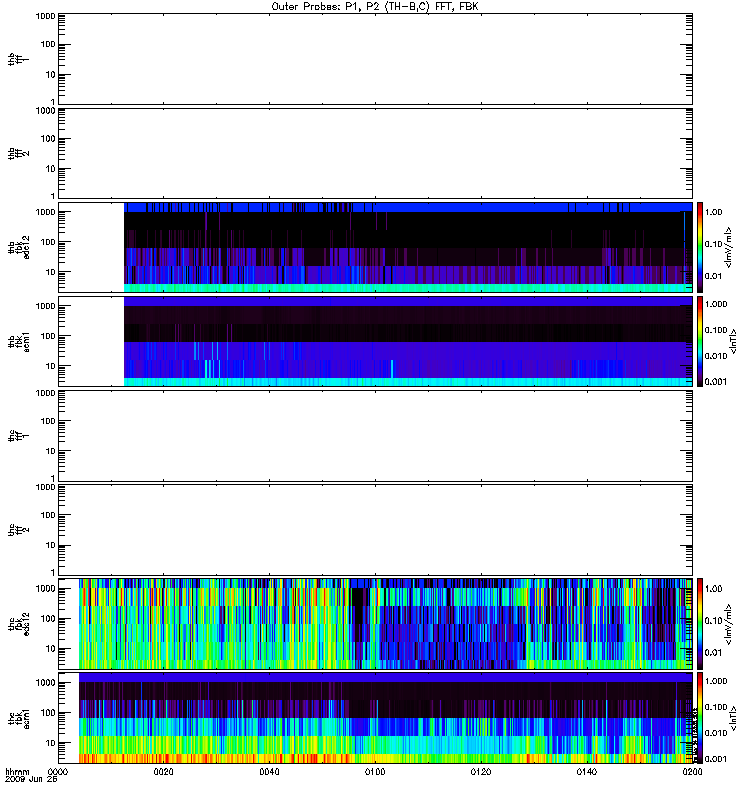Click the '0000' time axis label
This screenshot has width=750, height=800.
click(58, 771)
